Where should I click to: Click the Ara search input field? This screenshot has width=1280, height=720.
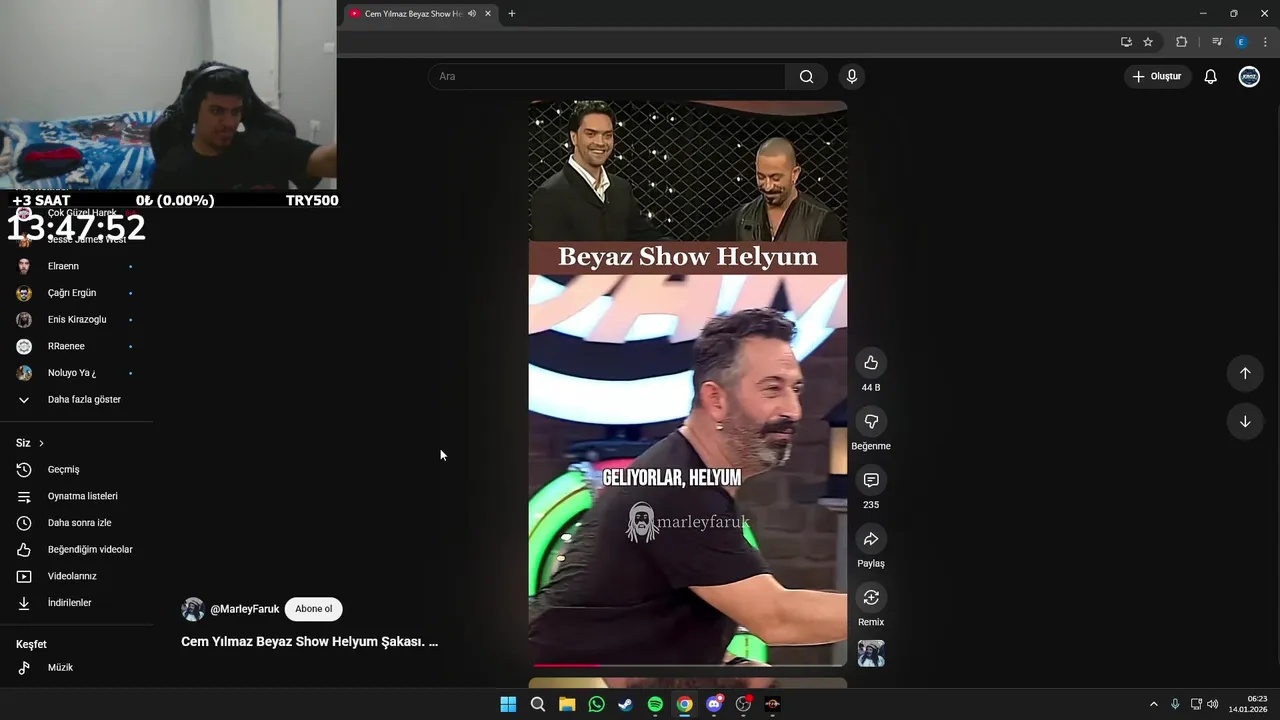pyautogui.click(x=607, y=77)
